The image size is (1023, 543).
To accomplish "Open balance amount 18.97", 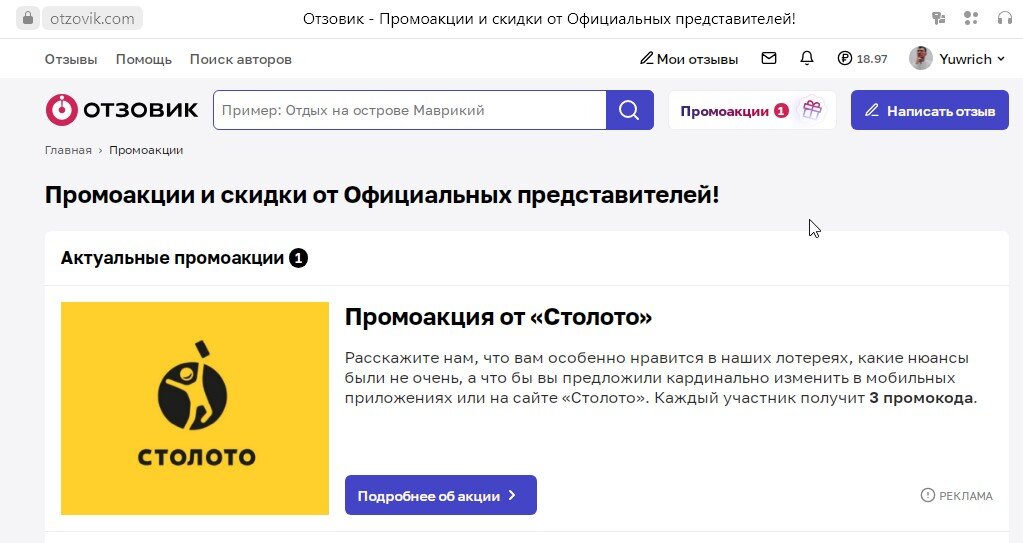I will pos(872,59).
